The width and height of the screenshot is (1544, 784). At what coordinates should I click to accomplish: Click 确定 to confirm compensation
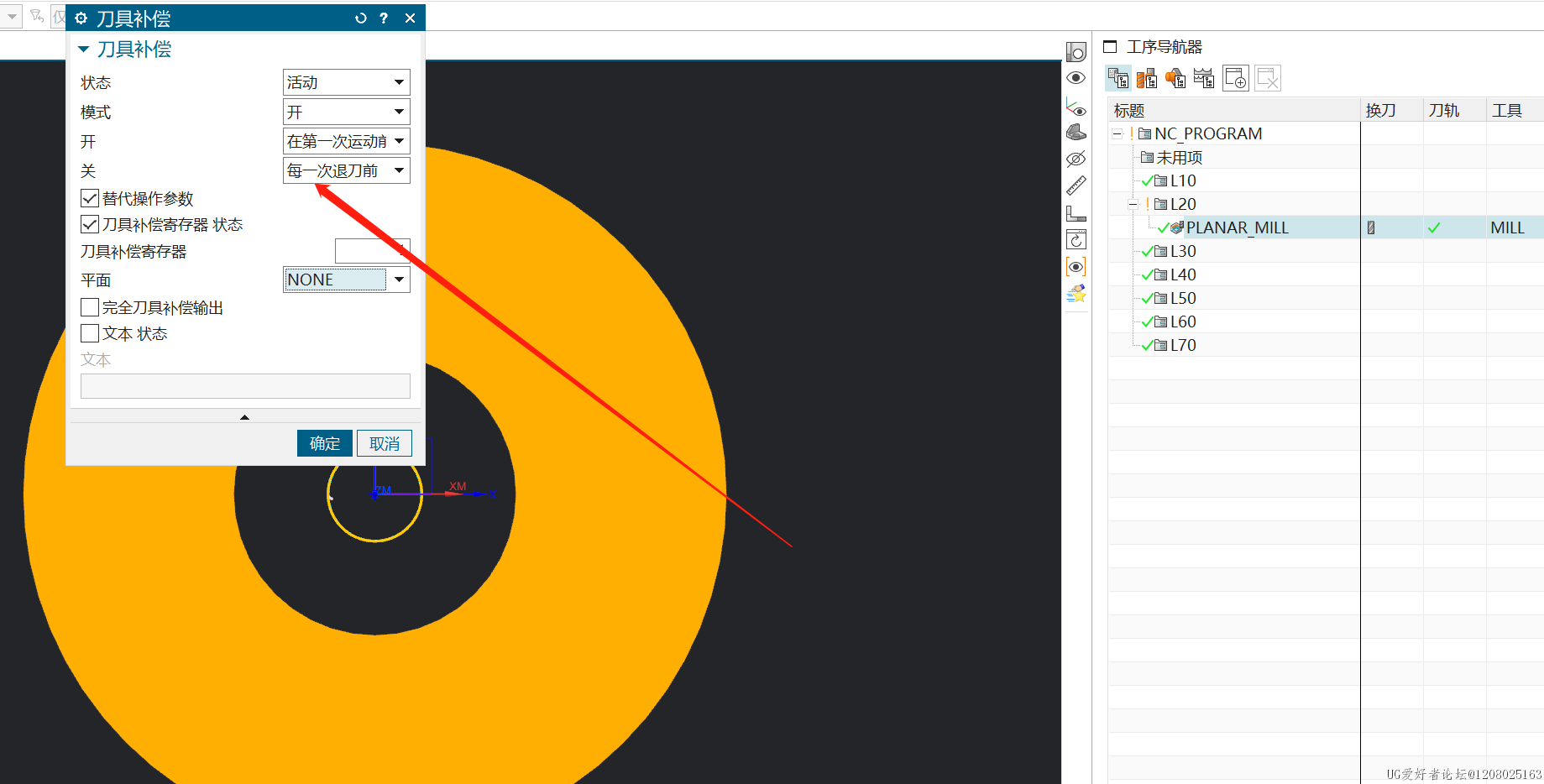coord(325,443)
